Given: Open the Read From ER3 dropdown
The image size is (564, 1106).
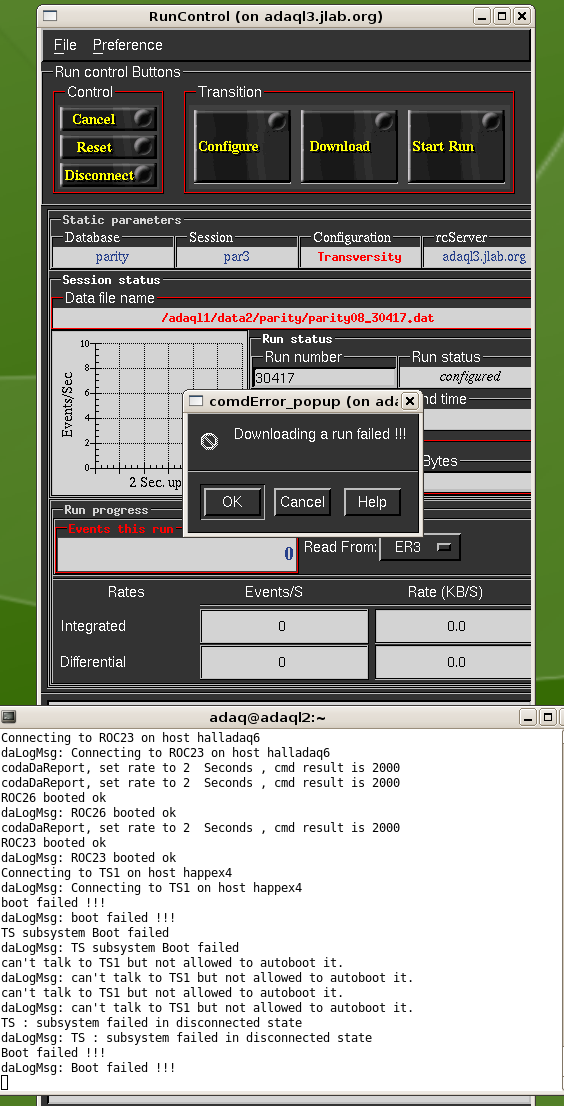Looking at the screenshot, I should point(420,547).
